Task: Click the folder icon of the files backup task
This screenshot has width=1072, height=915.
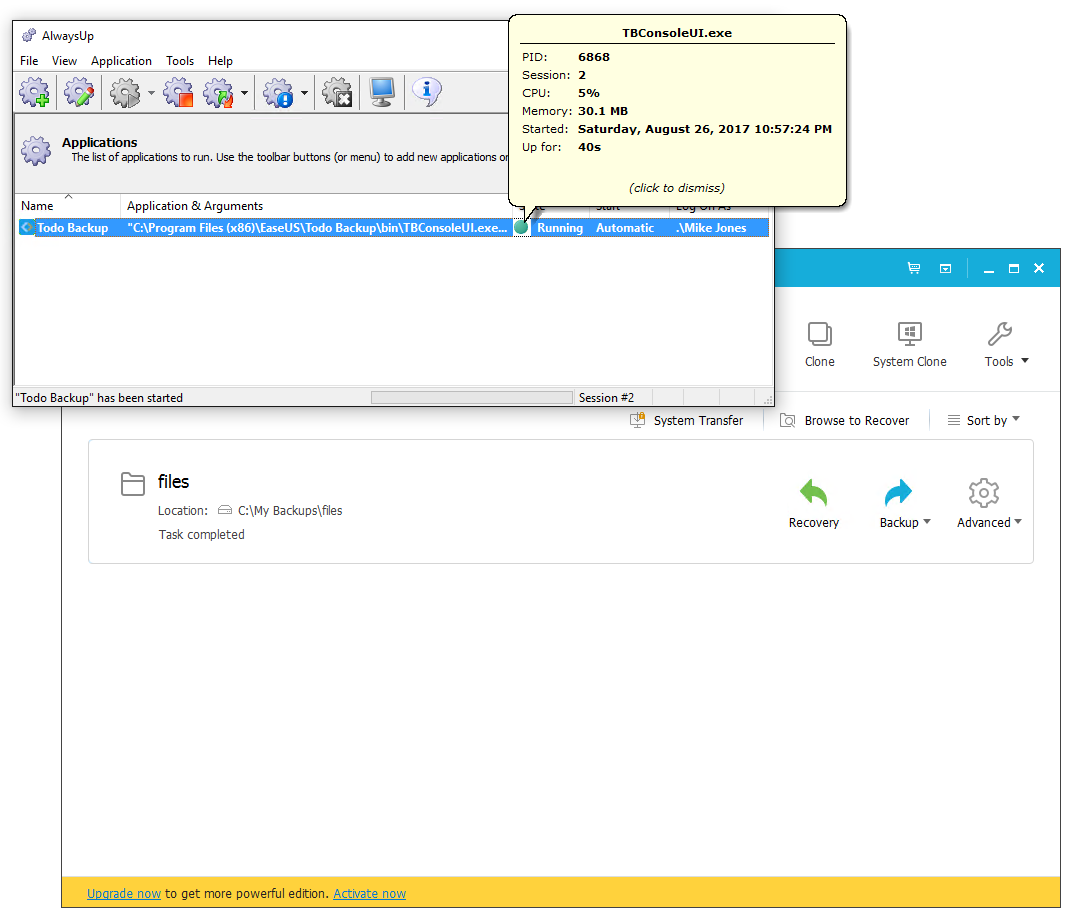Action: click(133, 483)
